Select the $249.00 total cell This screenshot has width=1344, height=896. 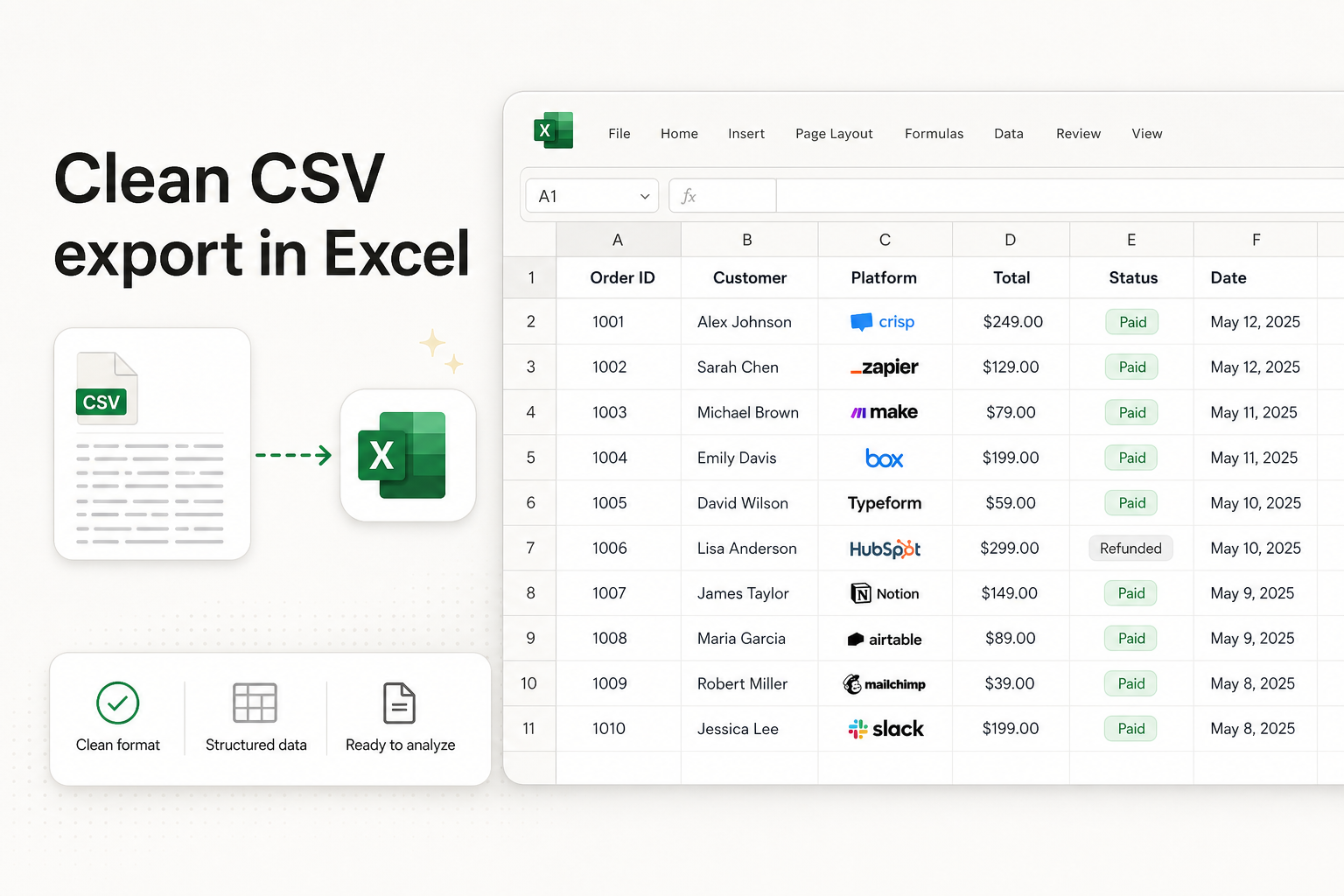pyautogui.click(x=1011, y=322)
